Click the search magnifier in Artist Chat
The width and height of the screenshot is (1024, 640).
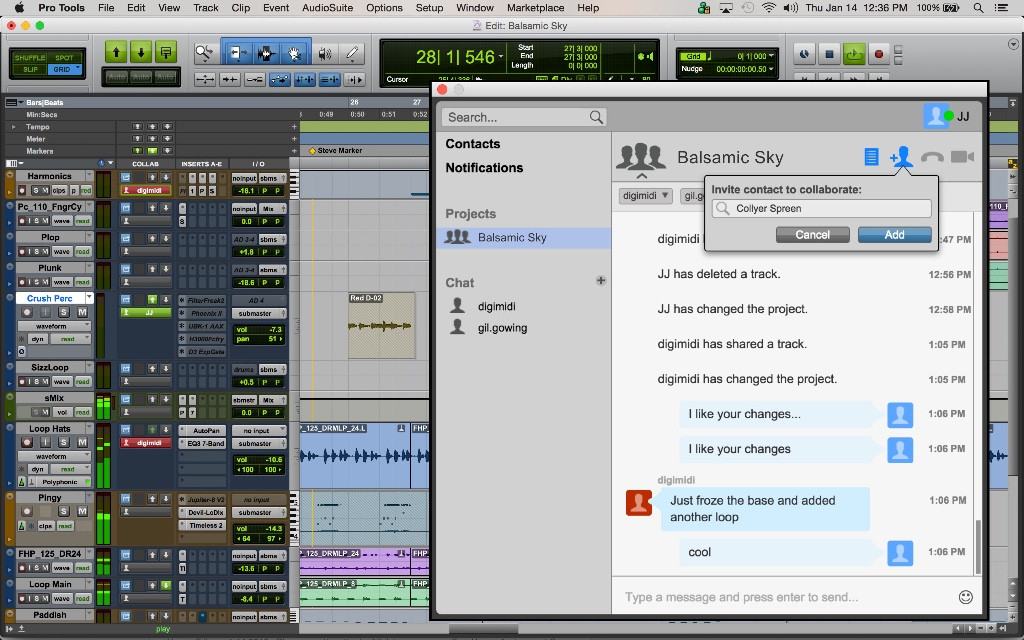(596, 117)
